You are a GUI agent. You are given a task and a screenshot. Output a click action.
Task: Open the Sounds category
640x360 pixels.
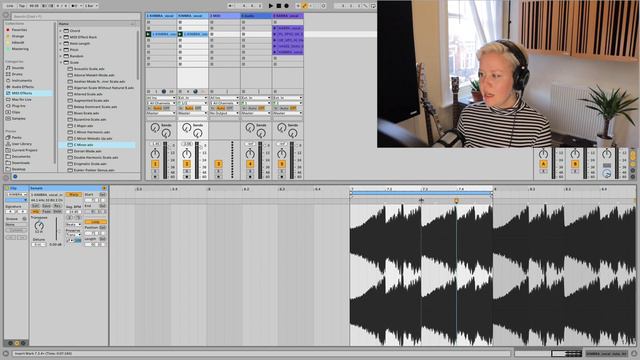18,68
